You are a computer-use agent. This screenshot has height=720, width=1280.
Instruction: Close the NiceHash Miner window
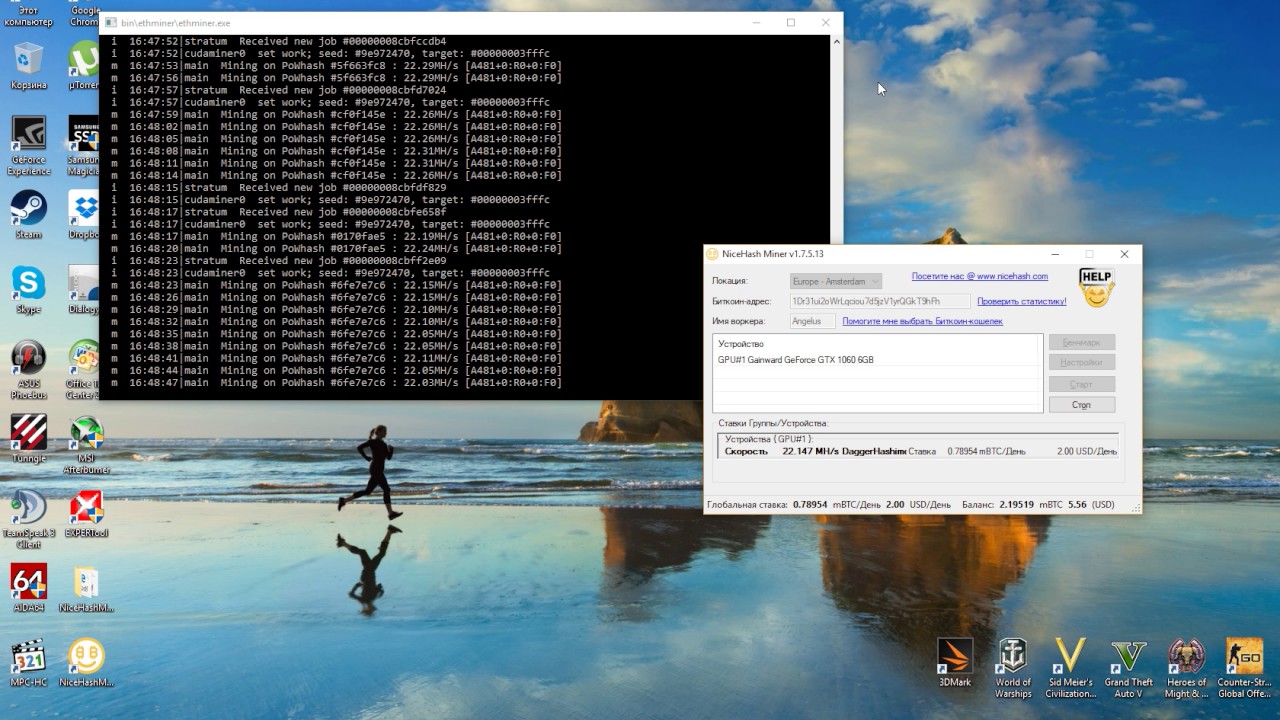[x=1124, y=254]
